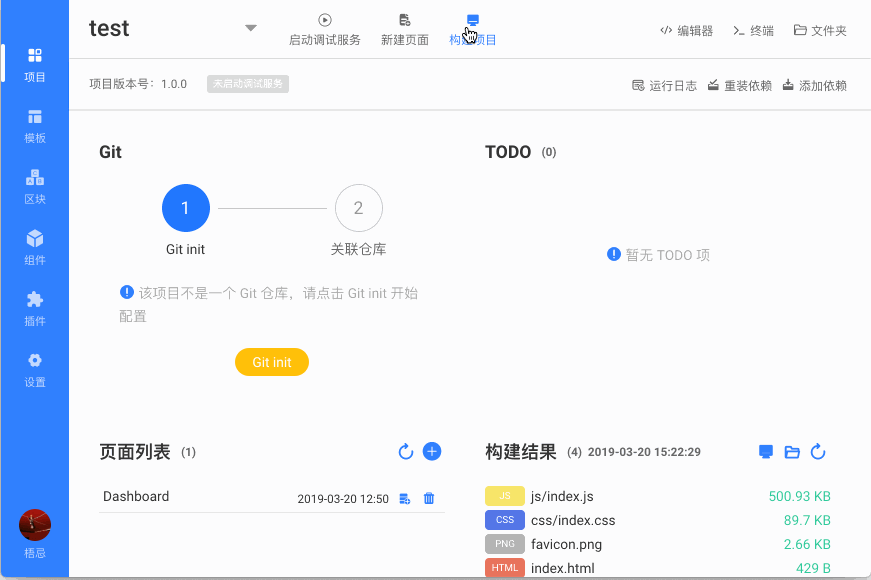
Task: Click the red HTML file type badge
Action: (x=505, y=568)
